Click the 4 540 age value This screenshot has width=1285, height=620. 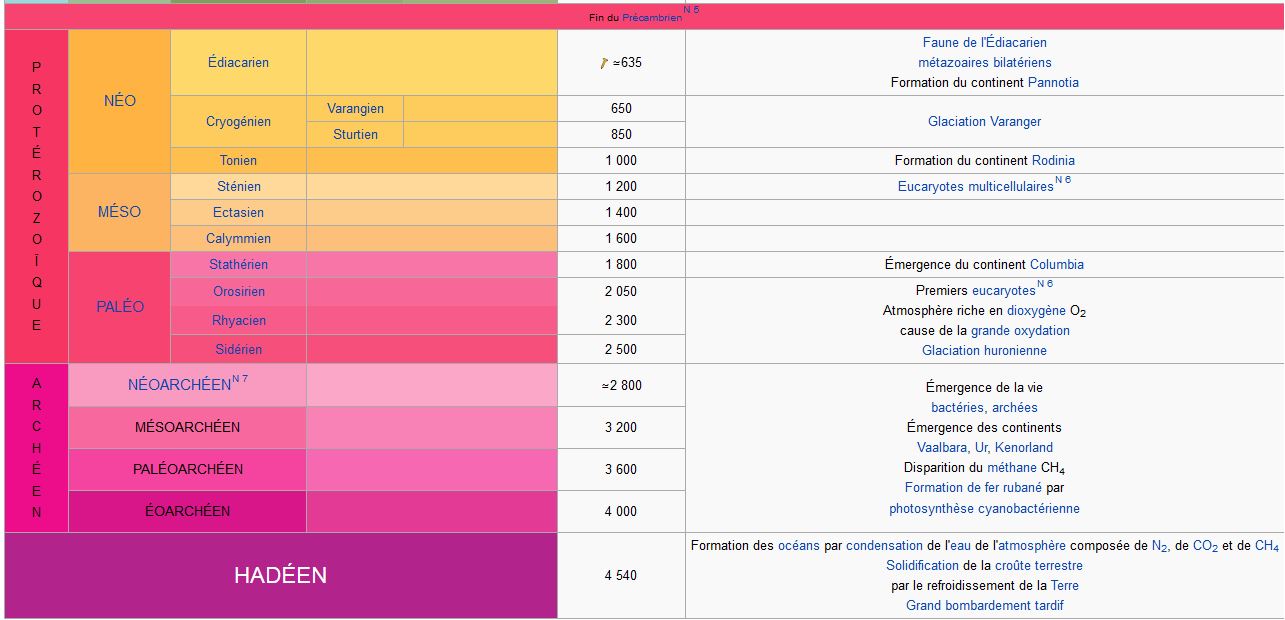pos(621,575)
